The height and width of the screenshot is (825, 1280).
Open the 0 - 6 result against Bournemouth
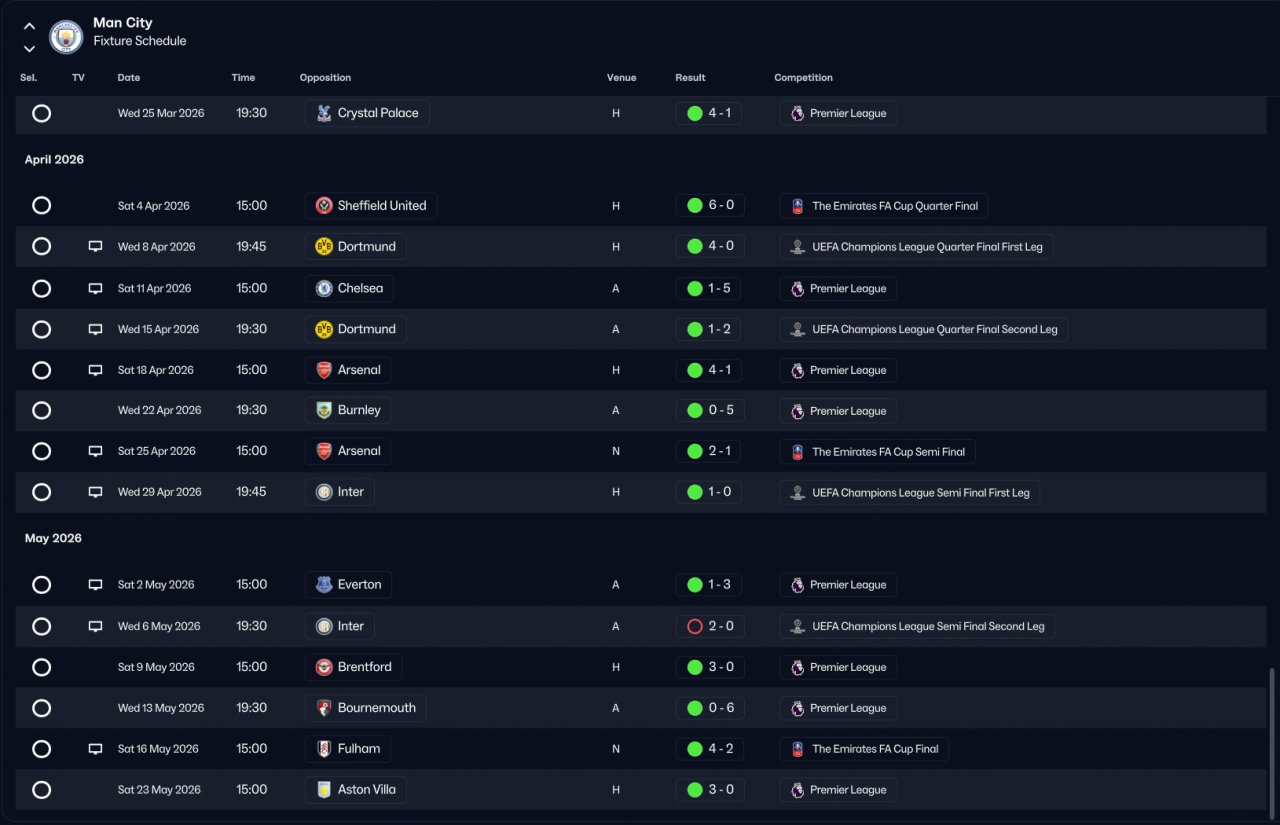tap(709, 708)
